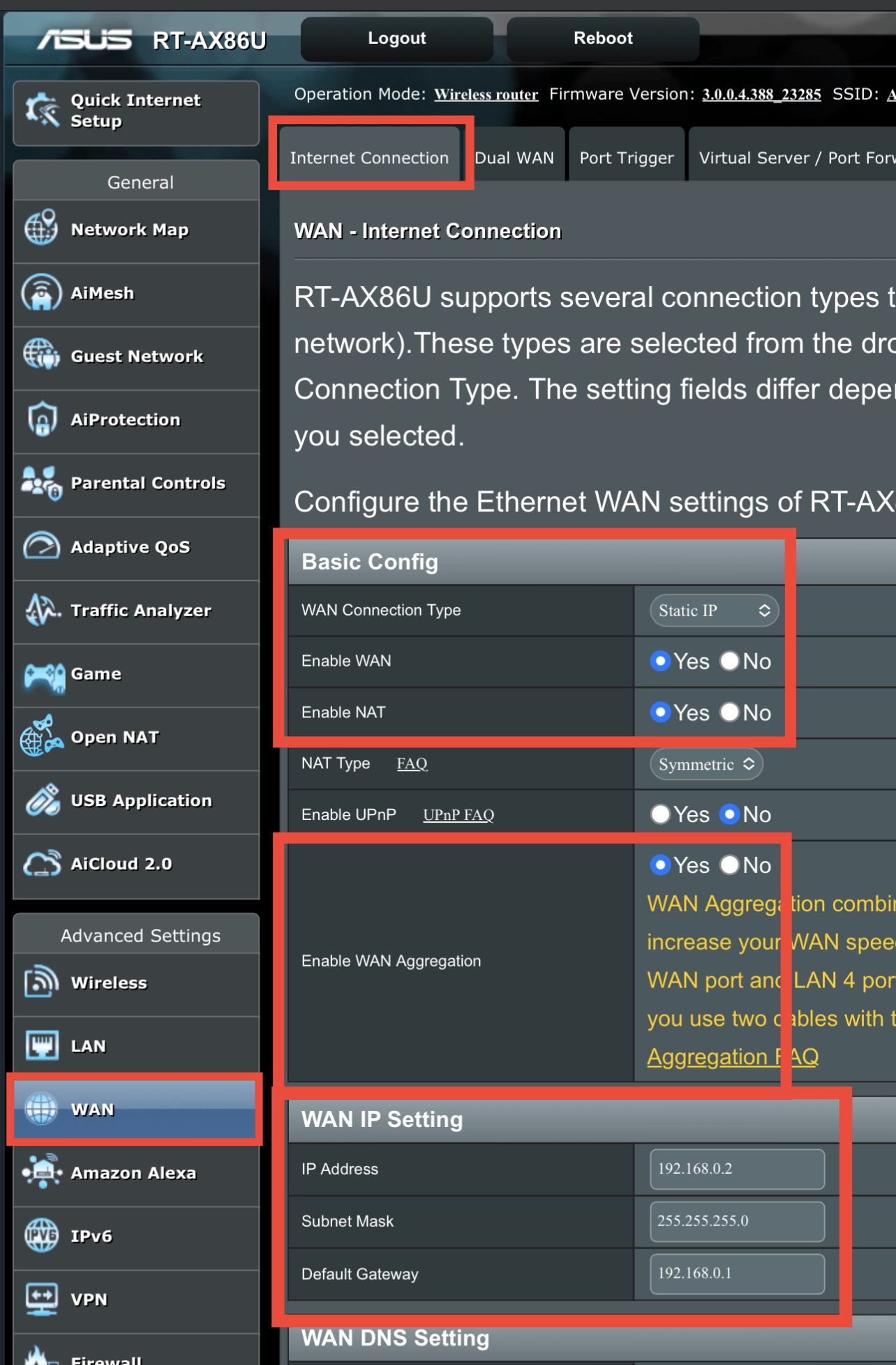Switch to the Port Trigger tab
896x1365 pixels.
627,158
